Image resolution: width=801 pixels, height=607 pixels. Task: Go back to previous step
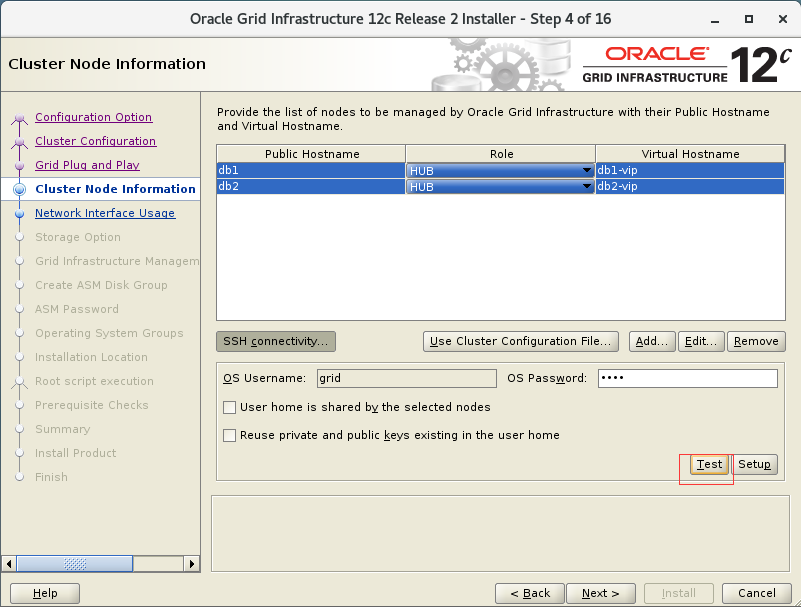pyautogui.click(x=530, y=593)
